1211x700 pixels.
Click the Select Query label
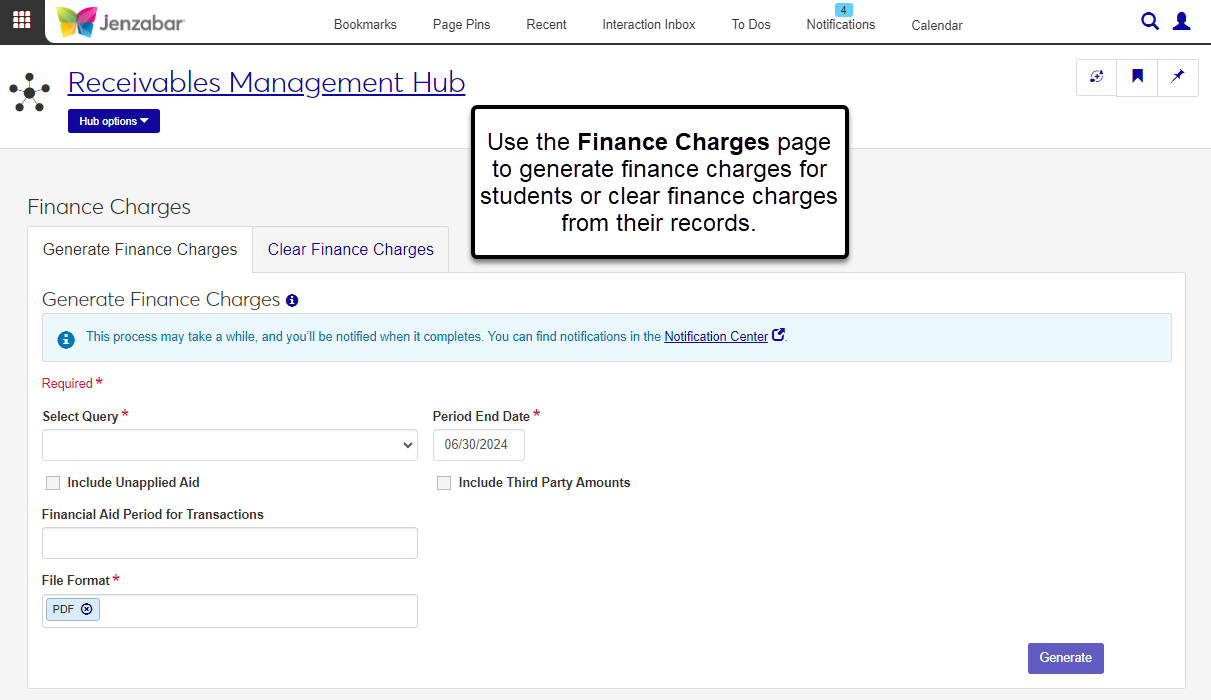[80, 416]
